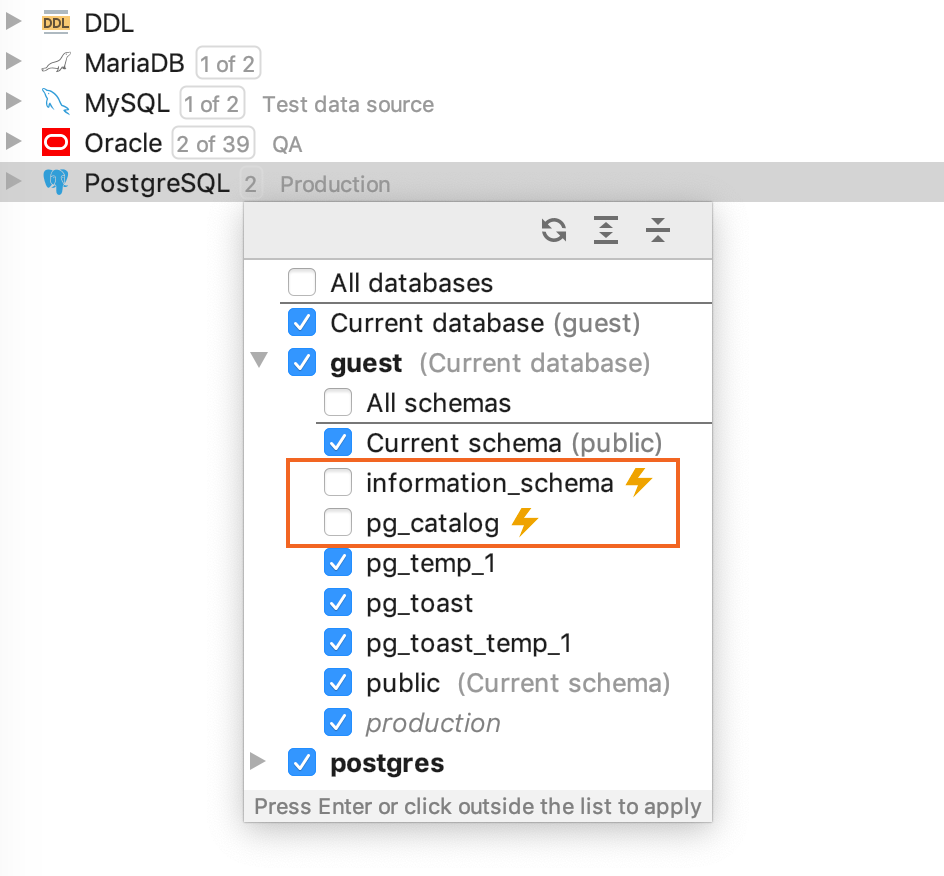
Task: Click the Oracle data source icon
Action: 56,142
